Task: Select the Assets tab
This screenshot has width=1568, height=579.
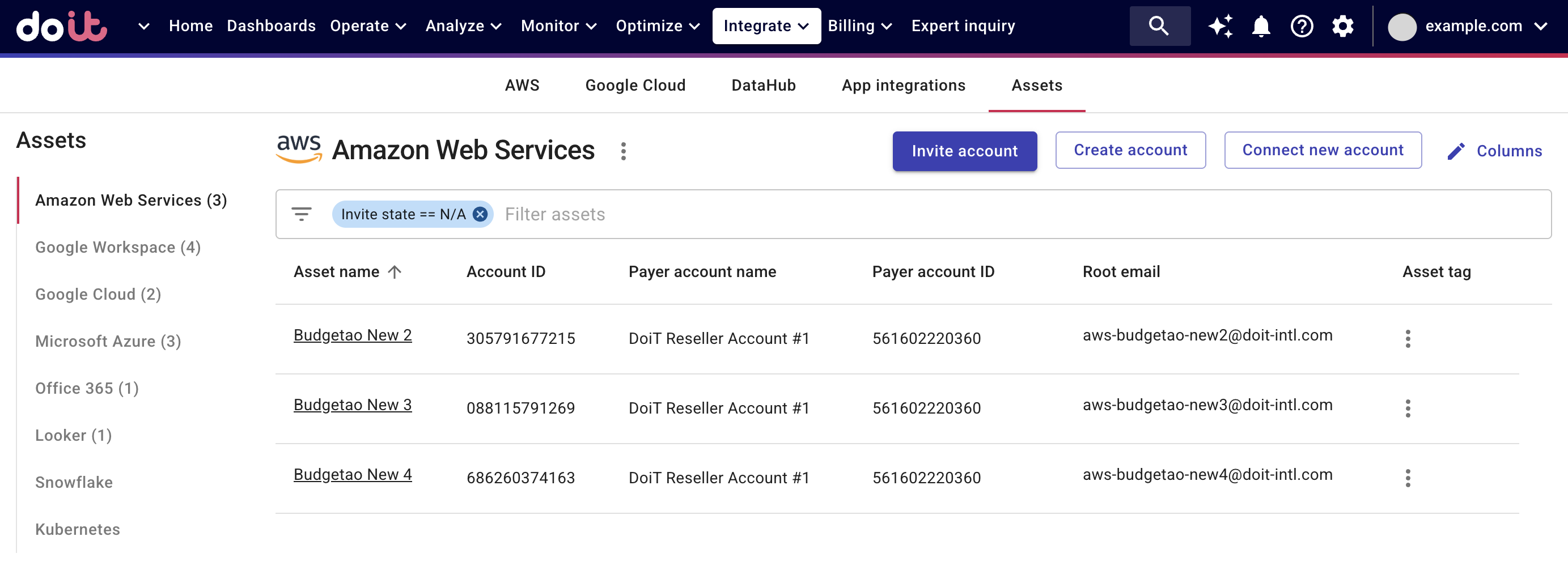Action: (x=1037, y=85)
